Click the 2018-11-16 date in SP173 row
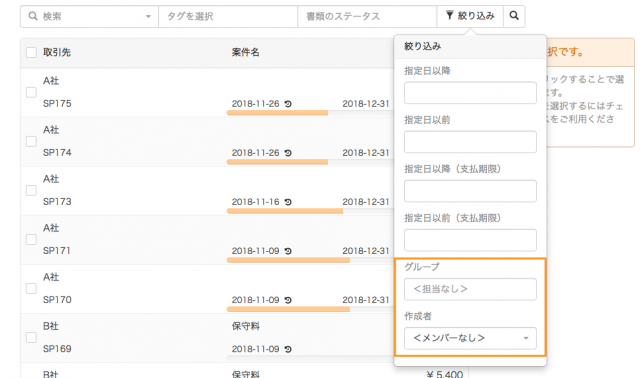This screenshot has width=640, height=378. [256, 202]
